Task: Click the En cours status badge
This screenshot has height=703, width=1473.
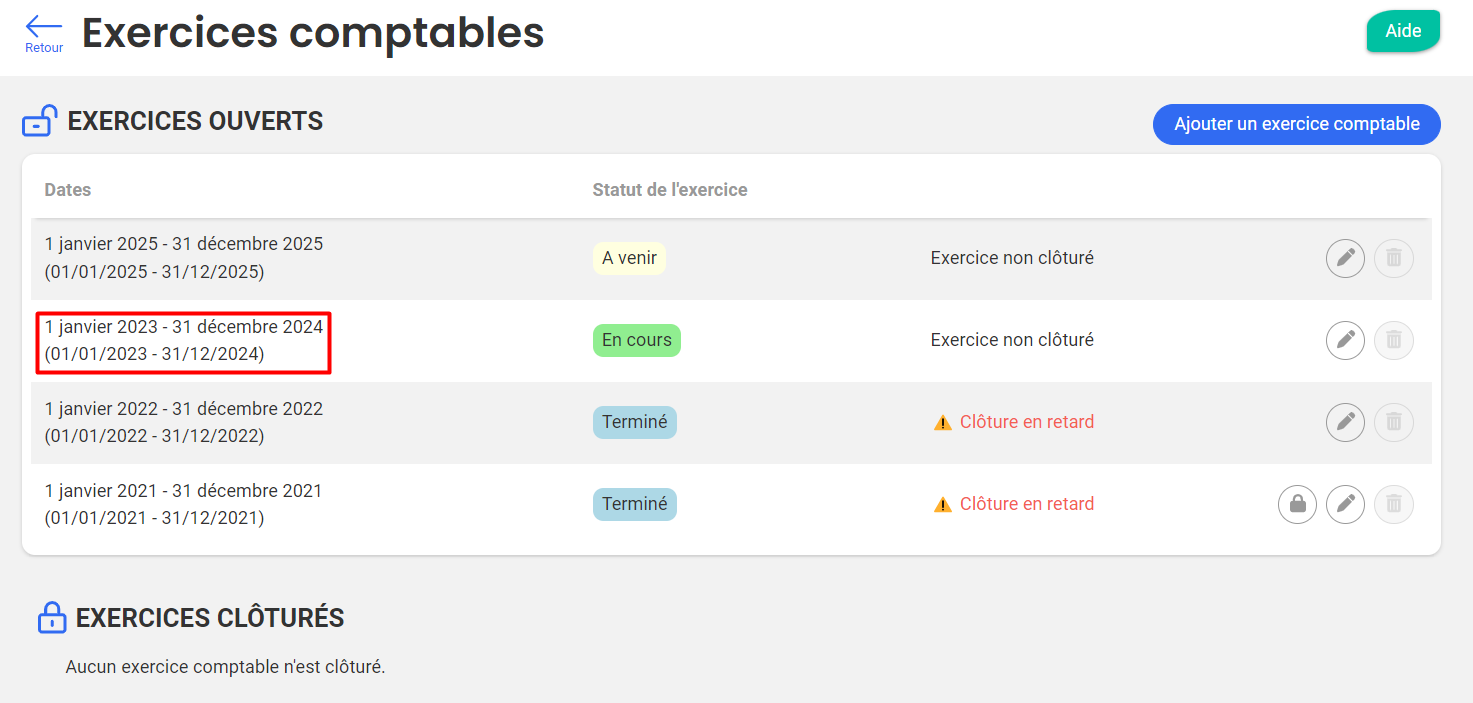Action: pyautogui.click(x=636, y=340)
